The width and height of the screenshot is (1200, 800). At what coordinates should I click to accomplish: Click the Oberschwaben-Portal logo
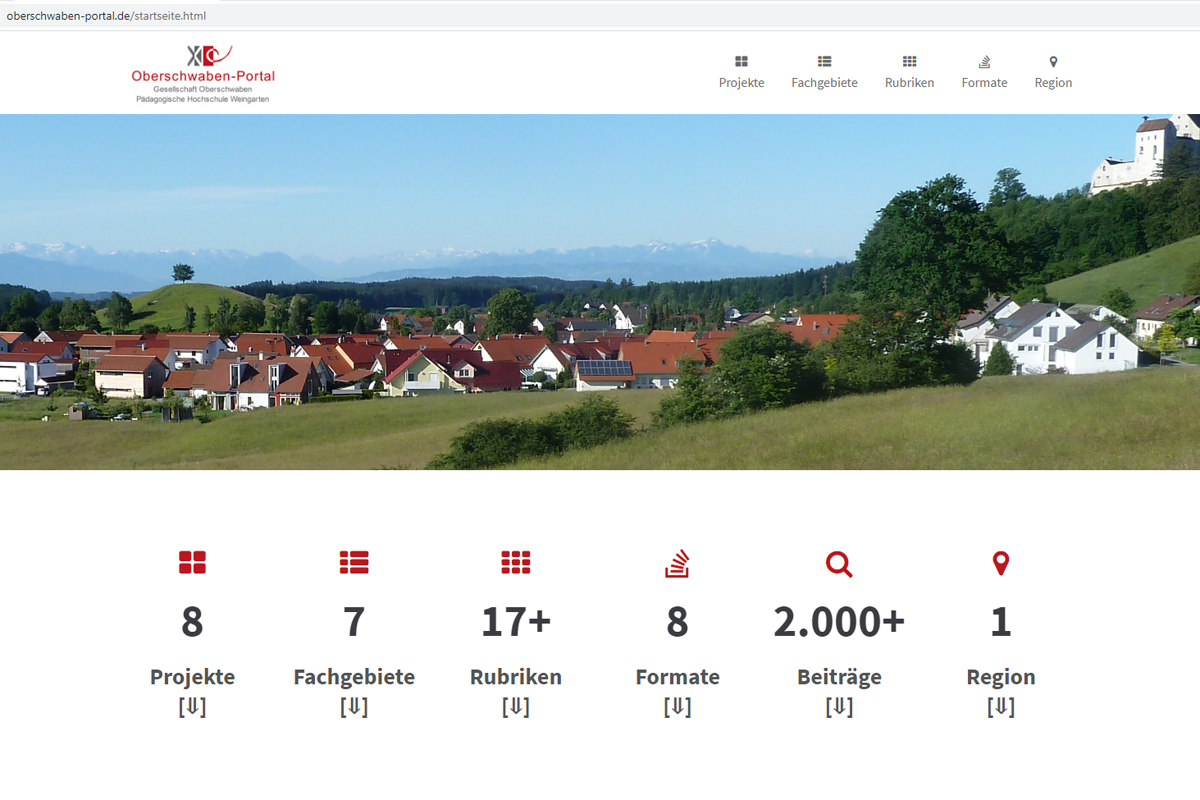point(203,73)
